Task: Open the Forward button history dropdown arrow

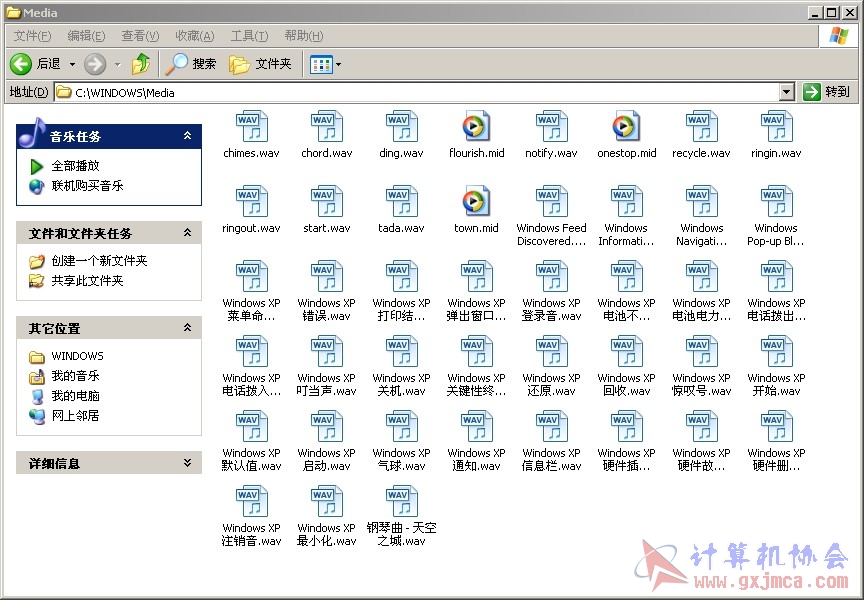Action: click(x=117, y=64)
